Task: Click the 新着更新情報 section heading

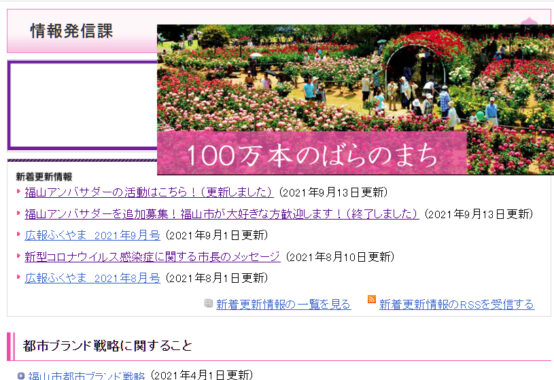Action: (x=44, y=177)
